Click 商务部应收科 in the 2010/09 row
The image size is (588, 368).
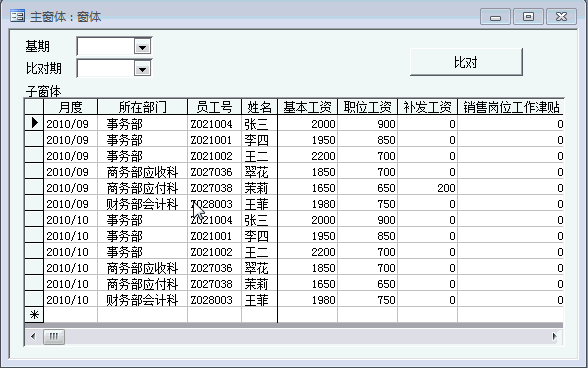[142, 172]
